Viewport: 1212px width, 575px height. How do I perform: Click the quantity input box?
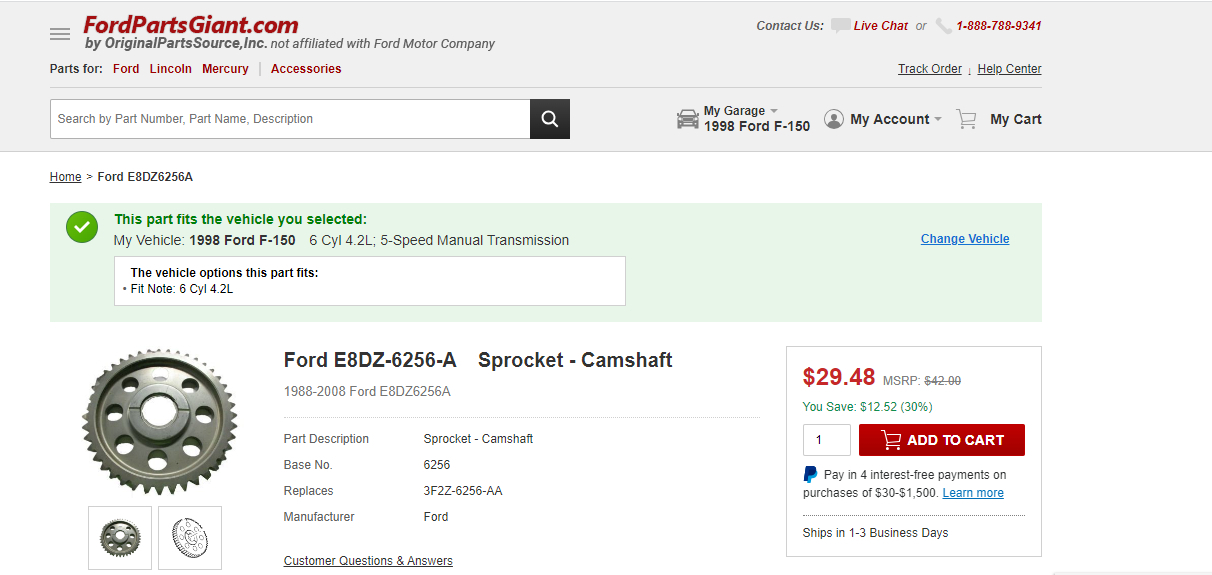pos(826,440)
